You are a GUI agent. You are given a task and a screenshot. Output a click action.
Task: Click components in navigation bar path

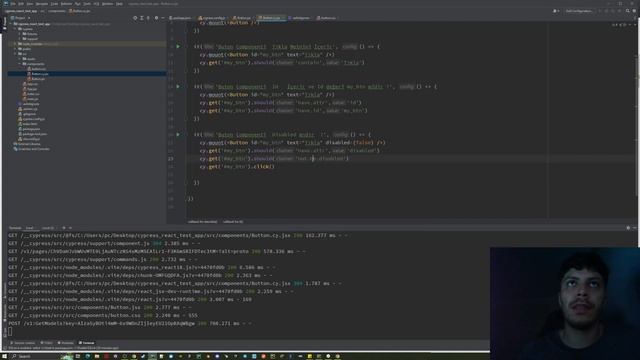point(57,11)
